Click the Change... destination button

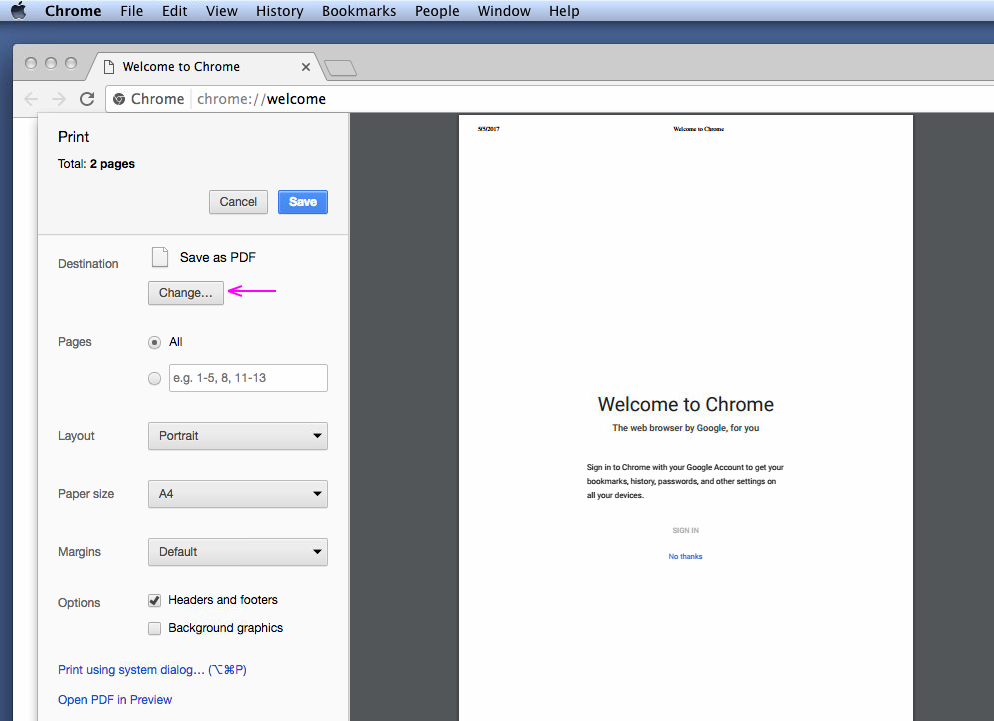[185, 293]
